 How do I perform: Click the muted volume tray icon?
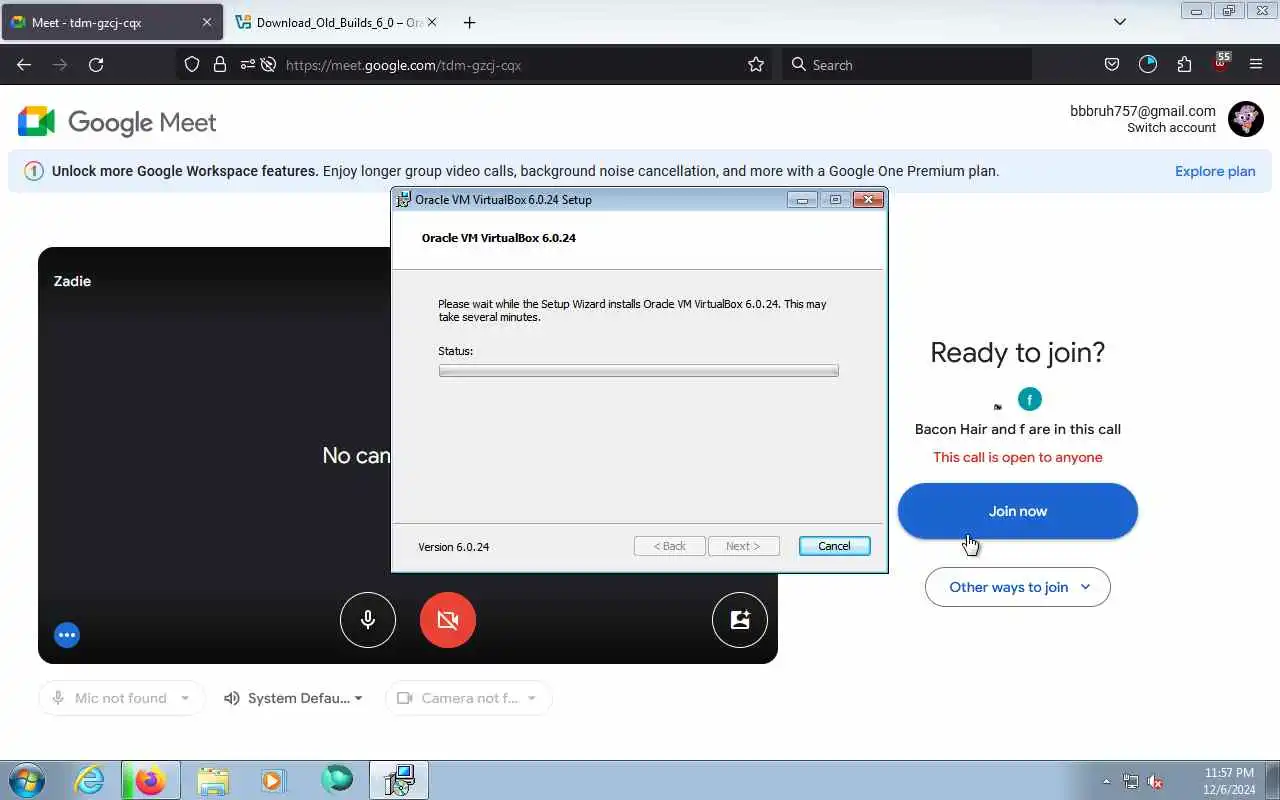coord(1155,781)
